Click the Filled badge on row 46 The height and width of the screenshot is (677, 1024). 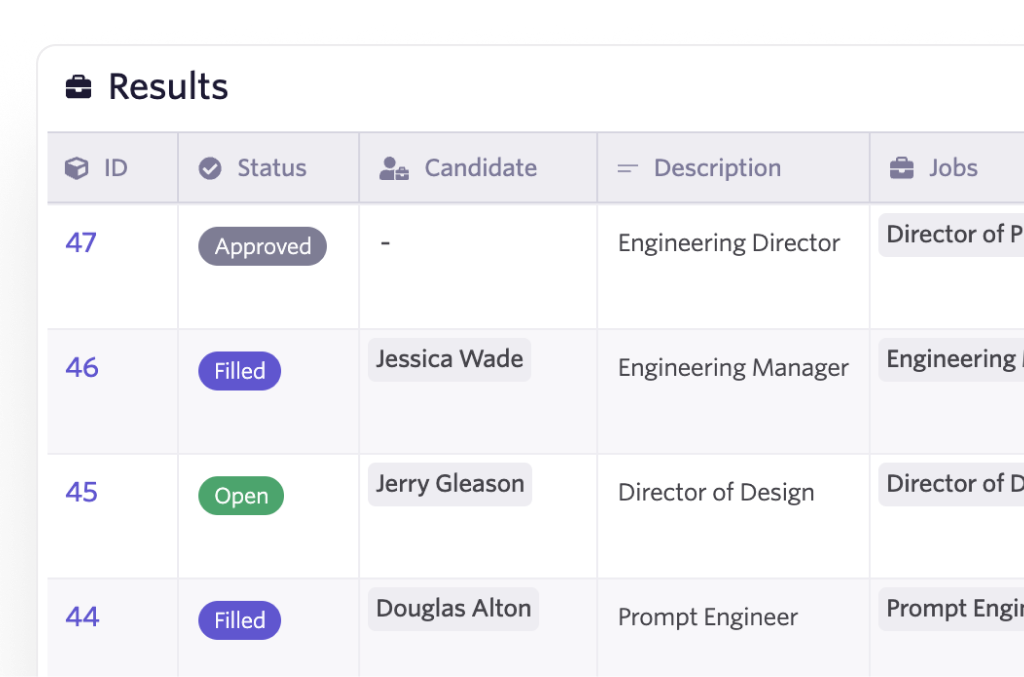coord(239,370)
